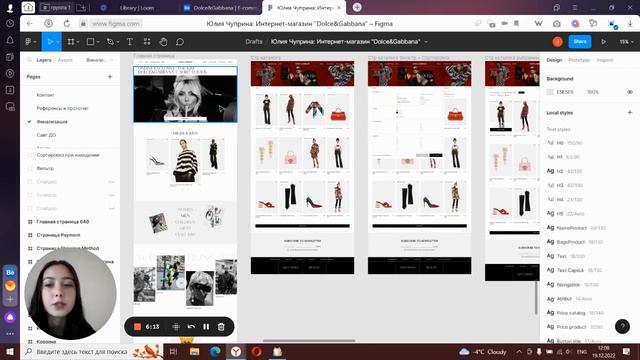The height and width of the screenshot is (360, 640).
Task: Bookmark the page in address bar
Action: [x=516, y=24]
